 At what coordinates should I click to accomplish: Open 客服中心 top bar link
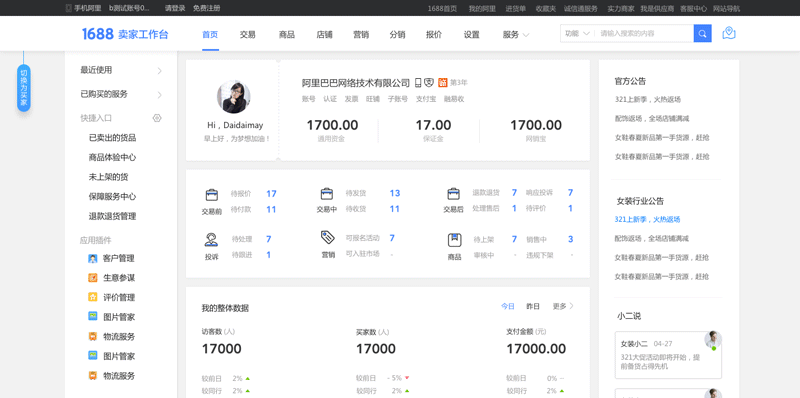pyautogui.click(x=693, y=8)
